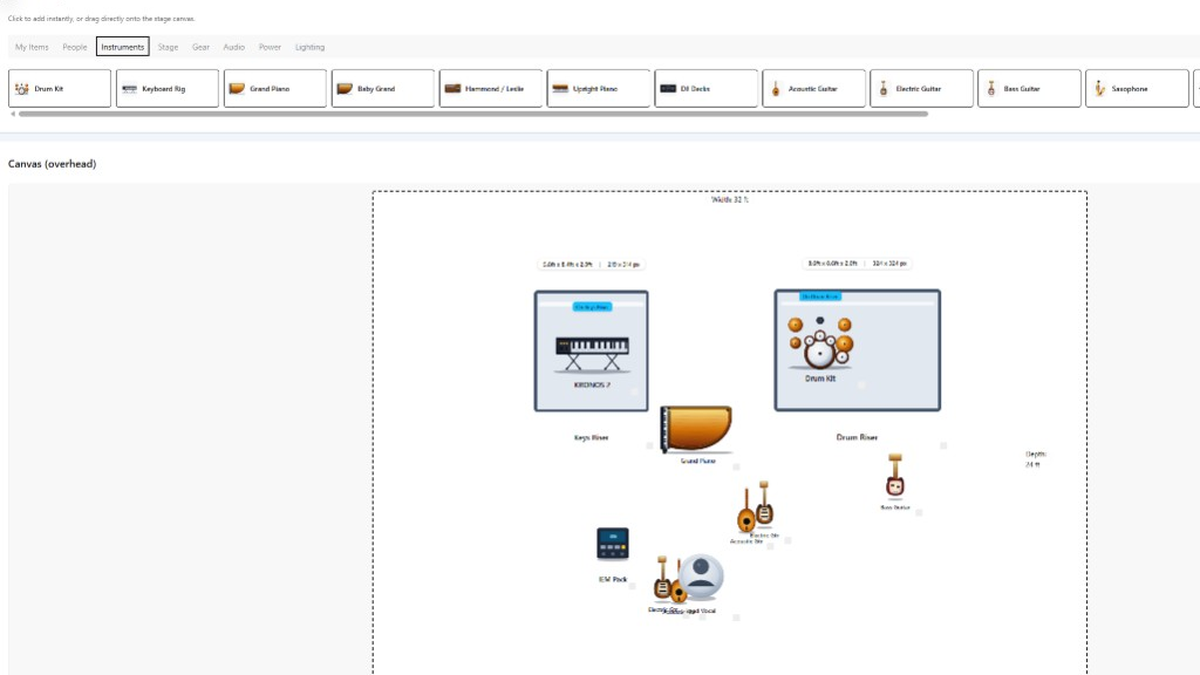Select the IEM Pack item on canvas
The image size is (1200, 675).
click(612, 544)
